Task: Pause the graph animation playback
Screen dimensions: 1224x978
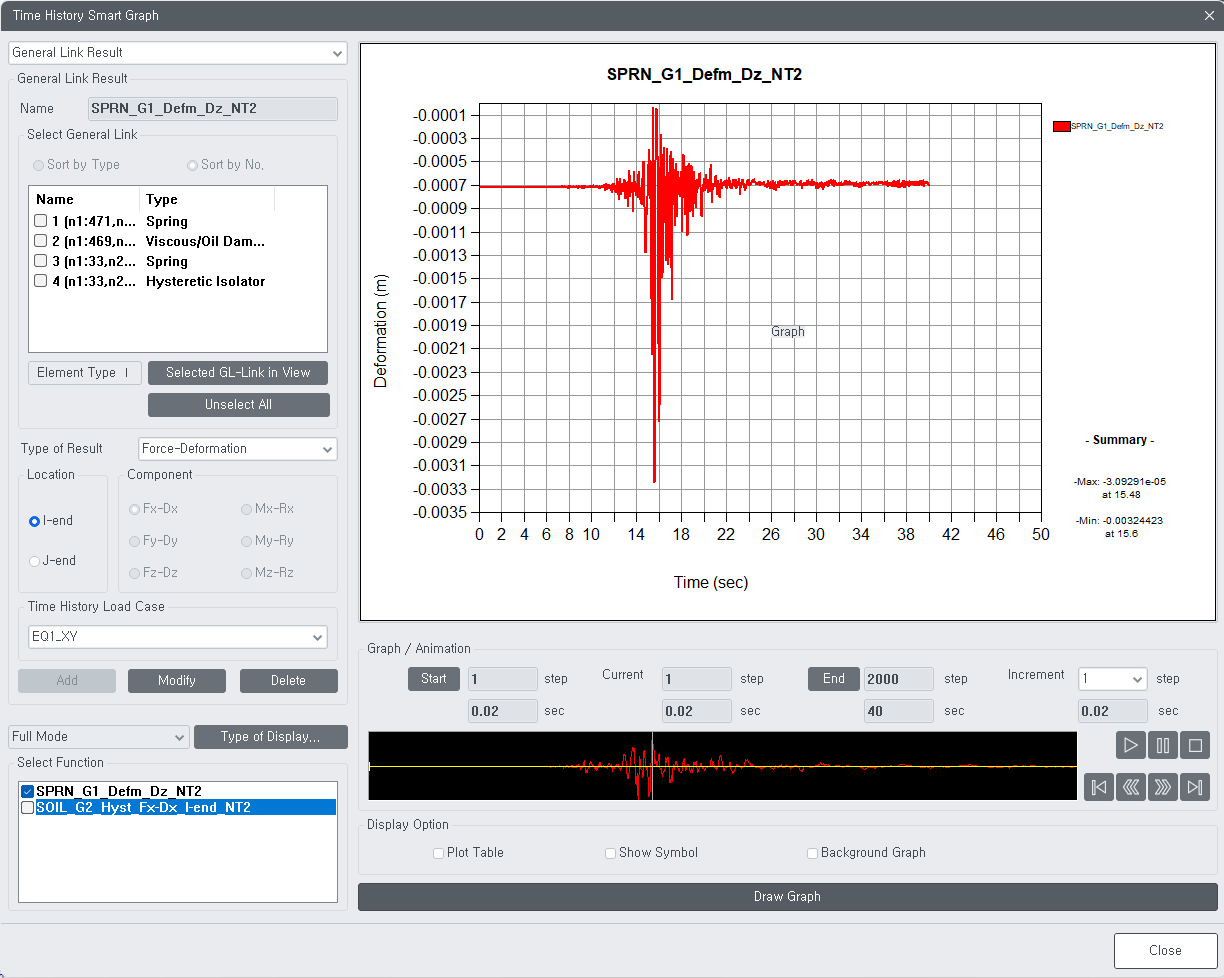Action: coord(1163,745)
